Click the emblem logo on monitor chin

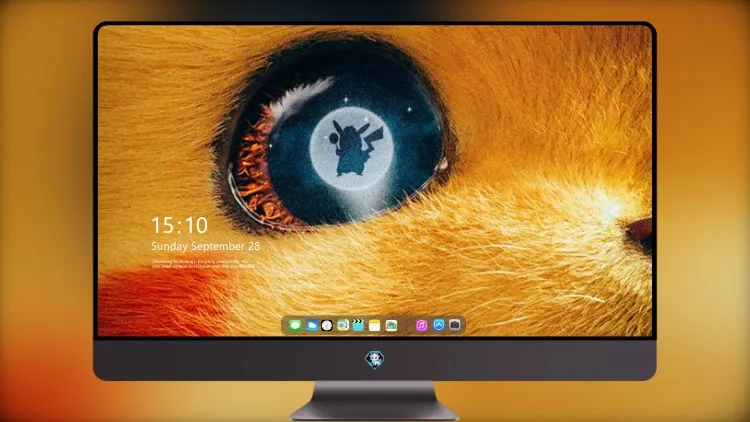375,360
